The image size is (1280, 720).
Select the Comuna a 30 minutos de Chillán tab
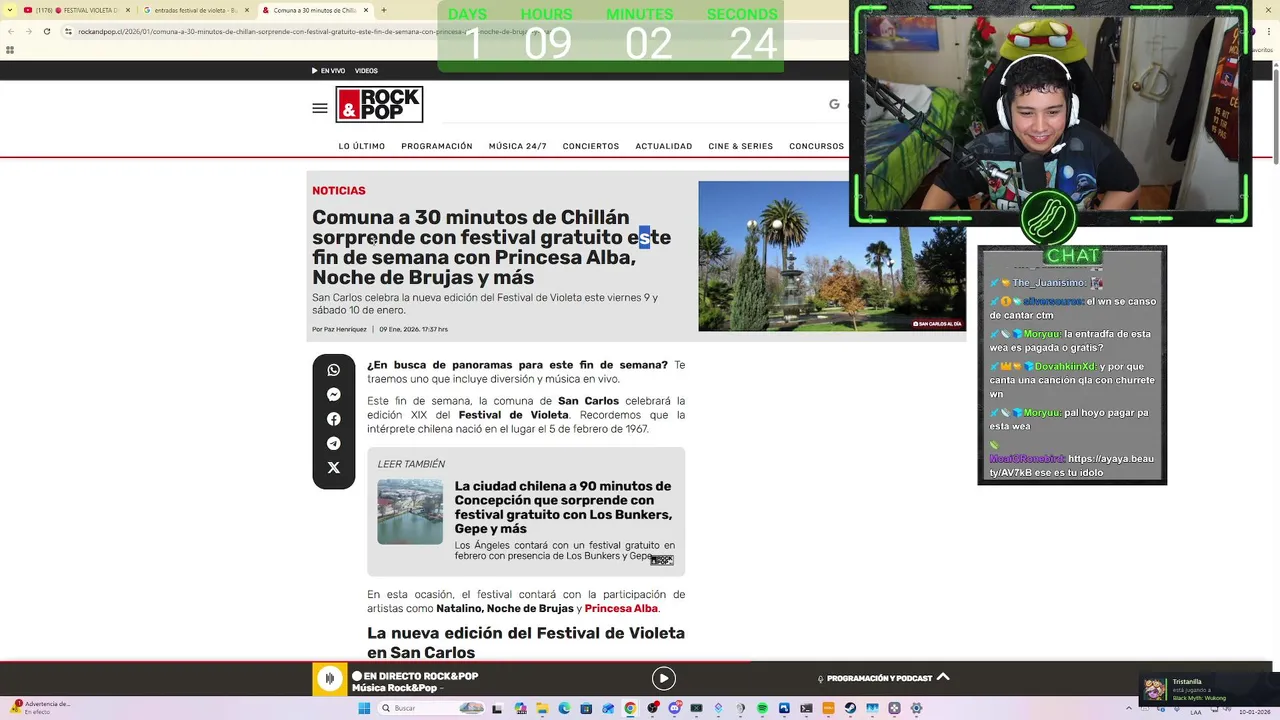pos(316,10)
